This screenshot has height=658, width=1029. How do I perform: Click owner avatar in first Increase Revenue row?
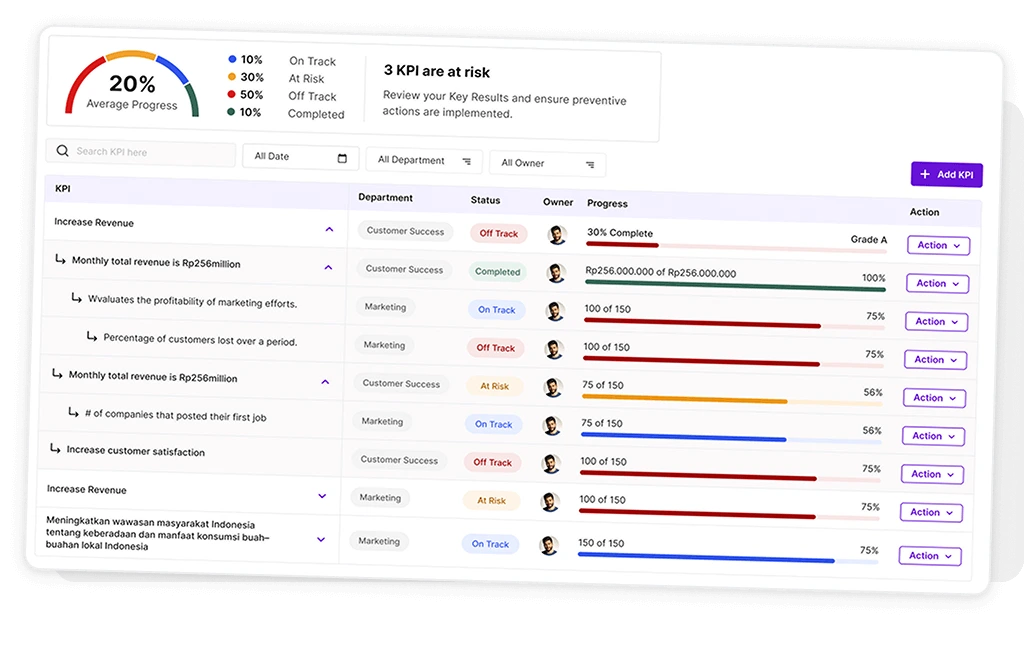(x=557, y=235)
